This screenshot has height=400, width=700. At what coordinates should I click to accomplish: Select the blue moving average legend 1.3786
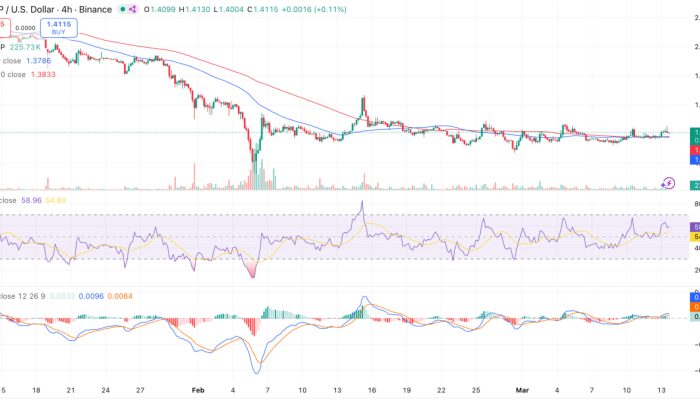pos(30,61)
